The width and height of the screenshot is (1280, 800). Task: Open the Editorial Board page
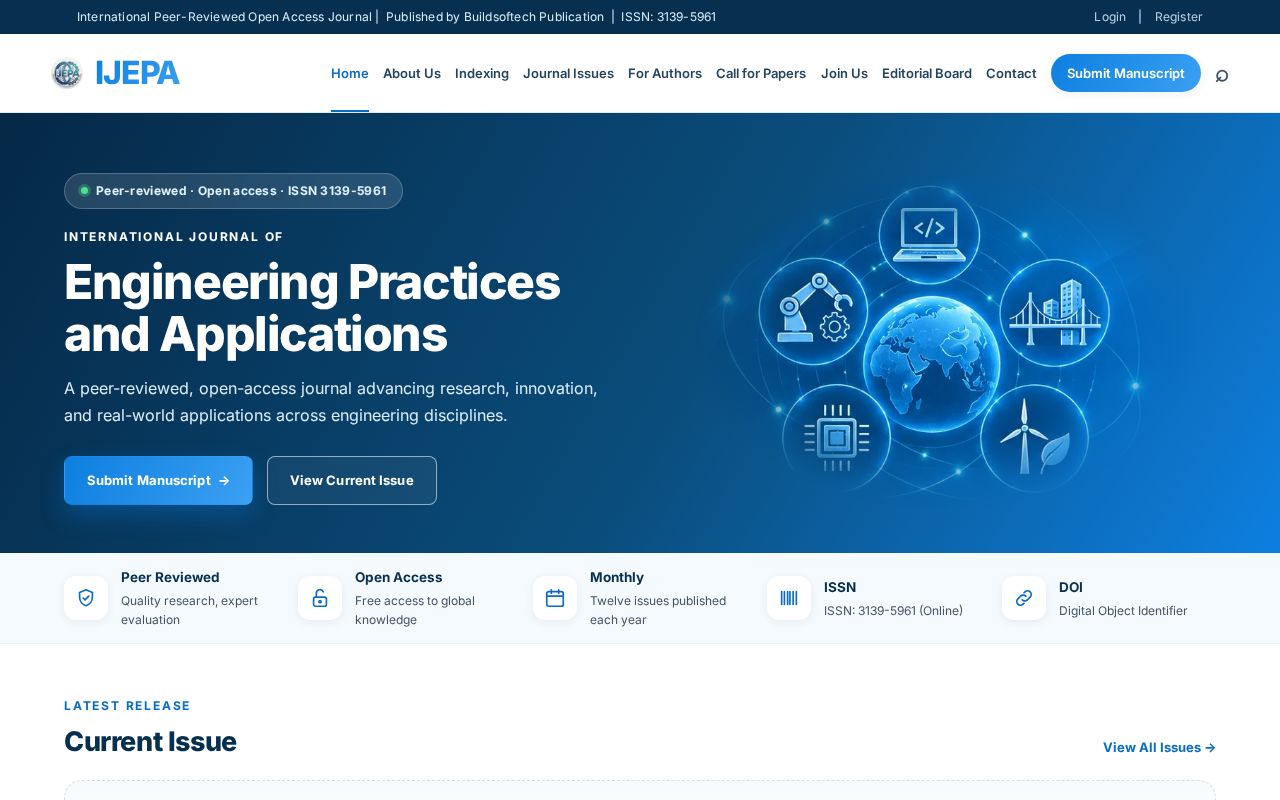pos(927,73)
